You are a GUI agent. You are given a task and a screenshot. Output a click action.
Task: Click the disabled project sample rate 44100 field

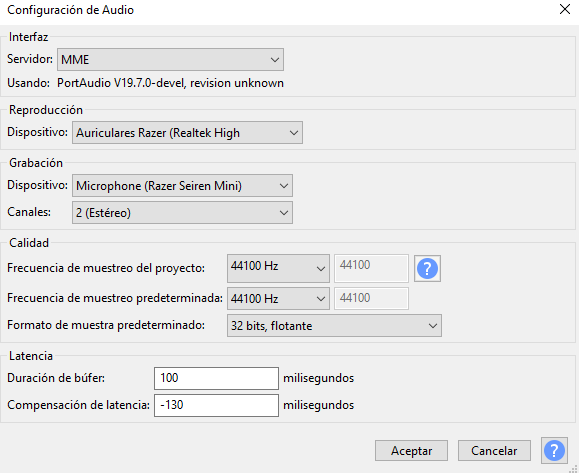coord(371,268)
